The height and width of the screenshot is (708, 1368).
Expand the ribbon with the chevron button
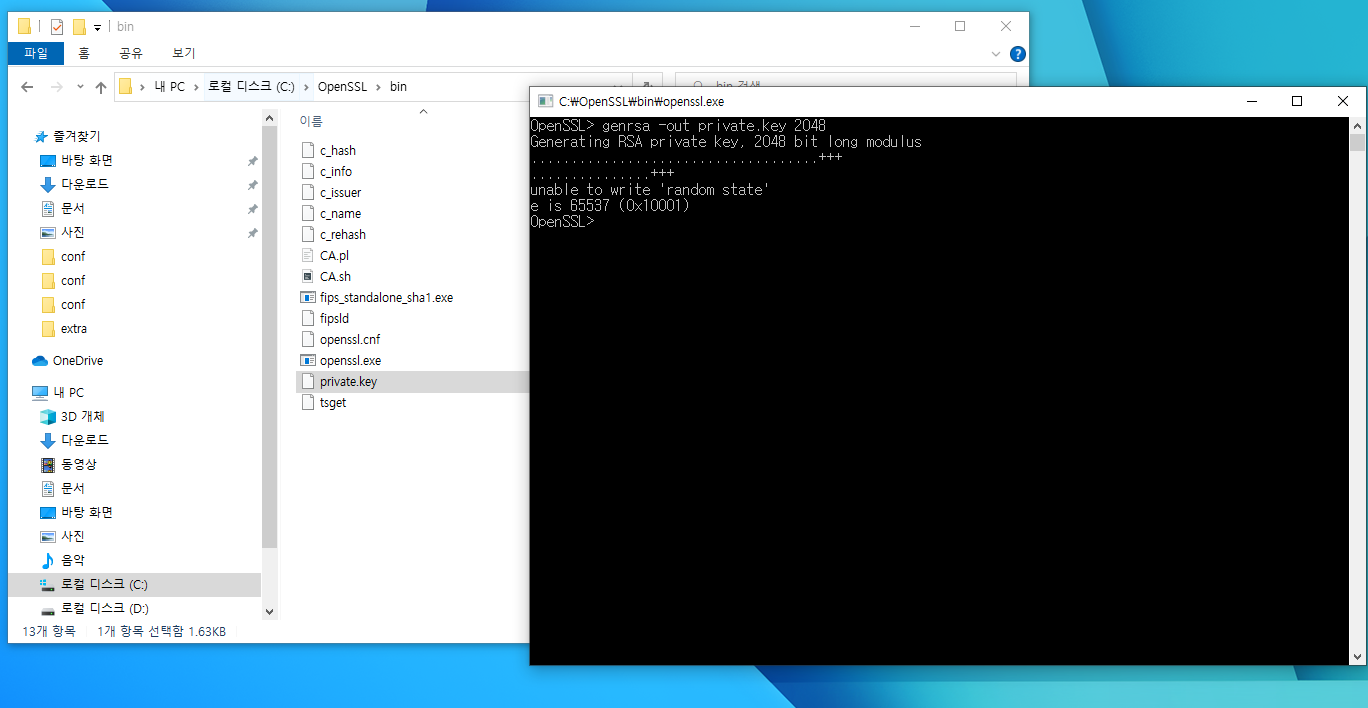tap(996, 54)
